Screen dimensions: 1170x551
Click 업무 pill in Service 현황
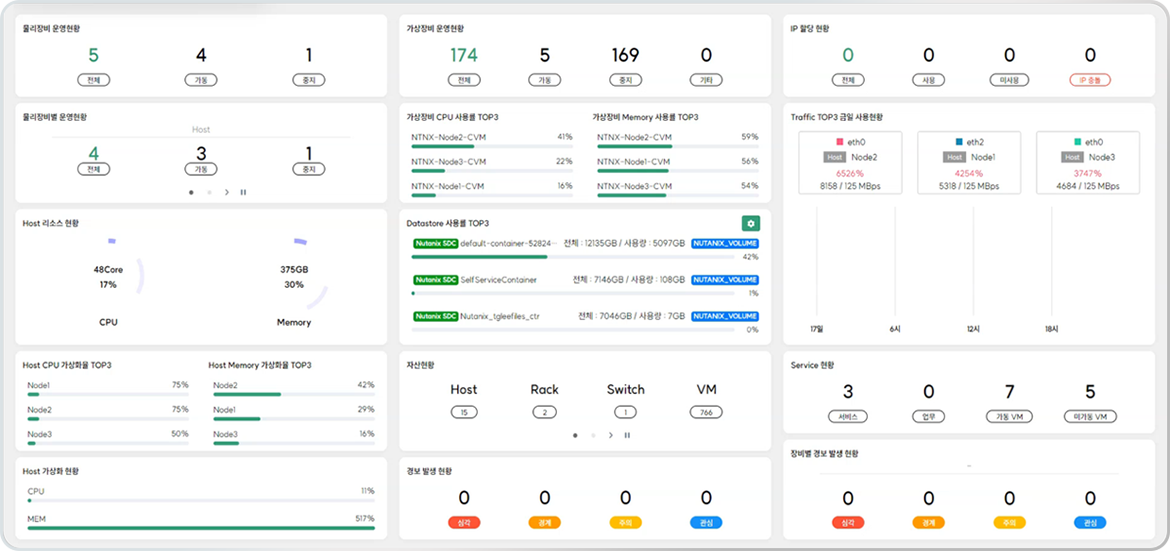pos(928,417)
